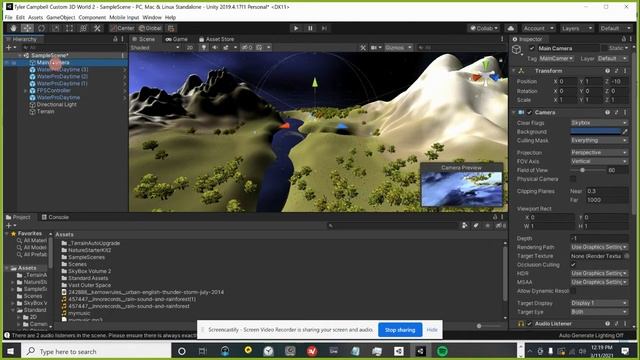Open the Layers dropdown in toolbar

pyautogui.click(x=576, y=28)
